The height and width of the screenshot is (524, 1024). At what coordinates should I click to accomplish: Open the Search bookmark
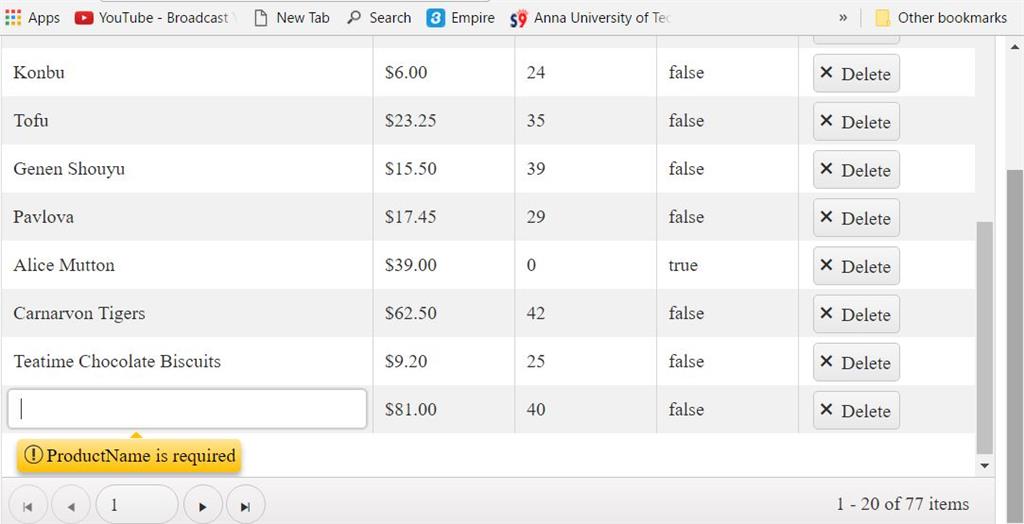point(379,17)
